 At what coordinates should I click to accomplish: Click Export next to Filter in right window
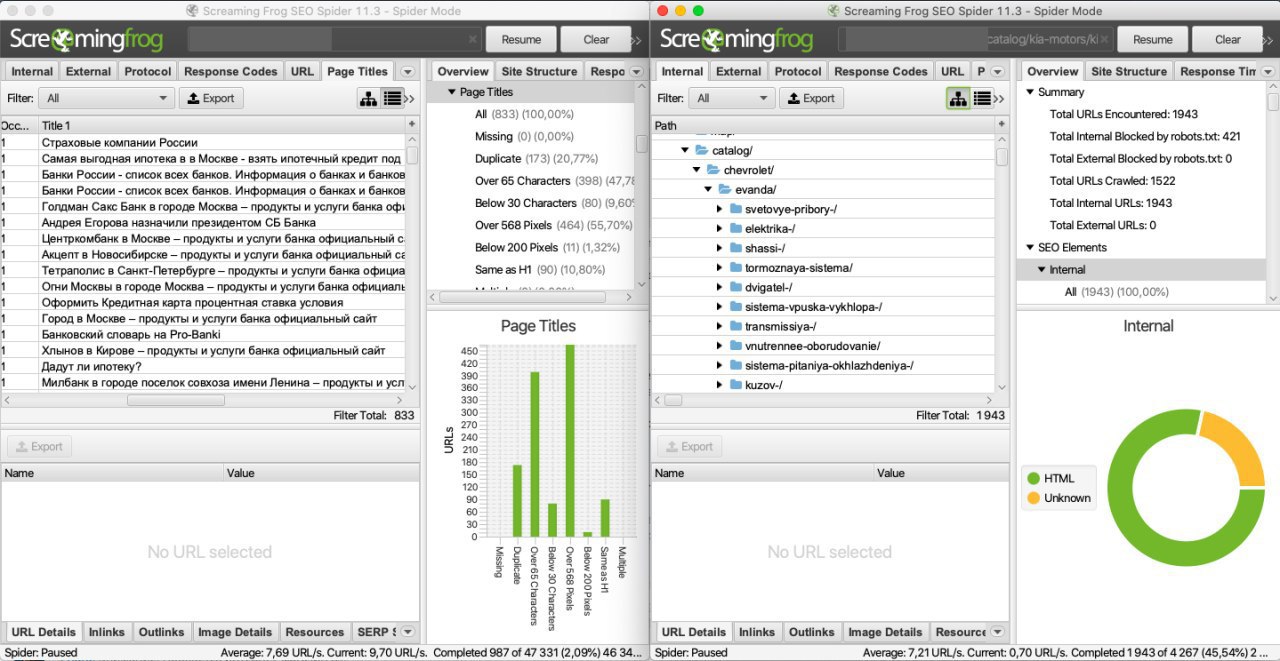click(x=811, y=98)
